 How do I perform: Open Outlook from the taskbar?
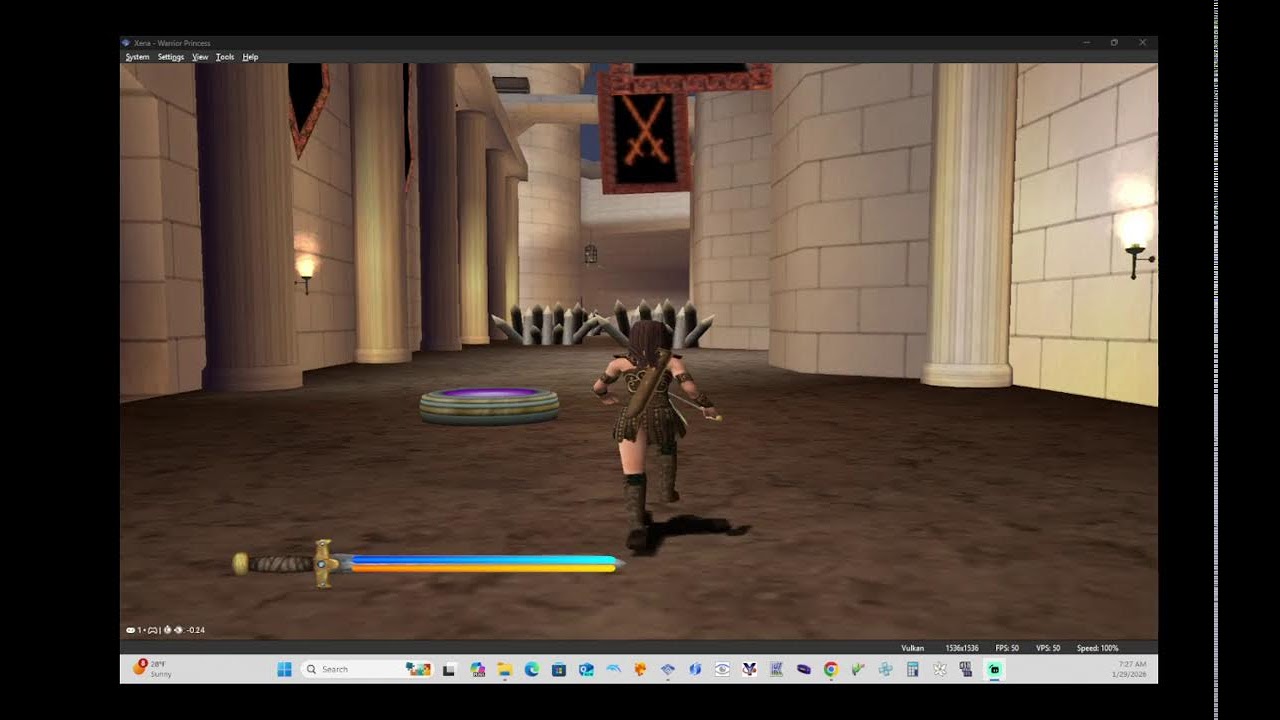click(586, 669)
